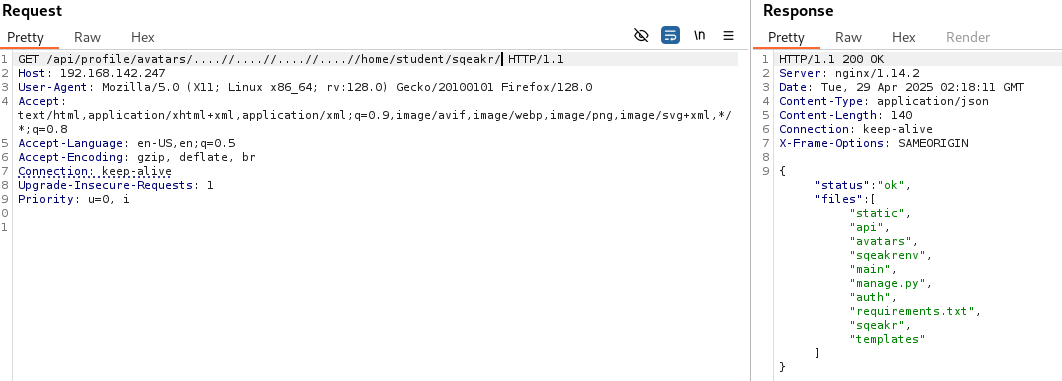Viewport: 1062px width, 381px height.
Task: Toggle the blue word-wrap icon in Request
Action: [x=671, y=35]
